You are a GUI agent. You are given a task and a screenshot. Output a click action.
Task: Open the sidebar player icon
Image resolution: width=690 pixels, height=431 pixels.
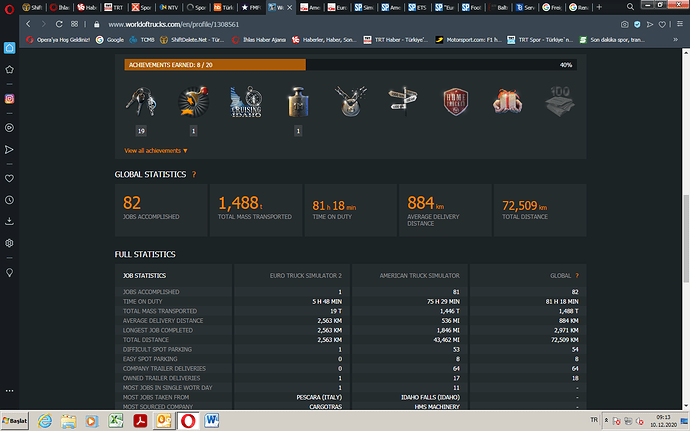9,128
